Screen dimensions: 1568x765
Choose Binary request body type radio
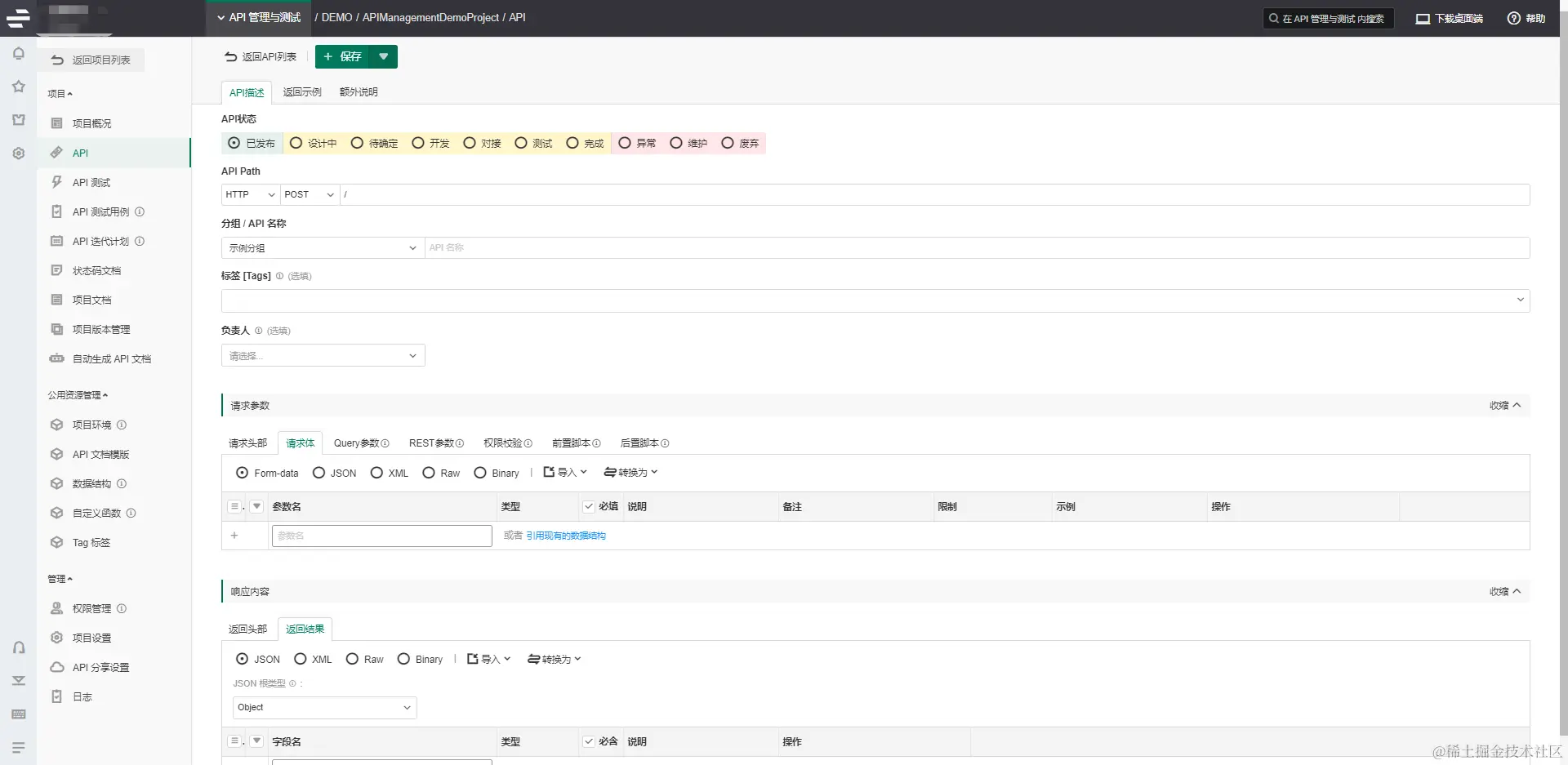pos(480,473)
